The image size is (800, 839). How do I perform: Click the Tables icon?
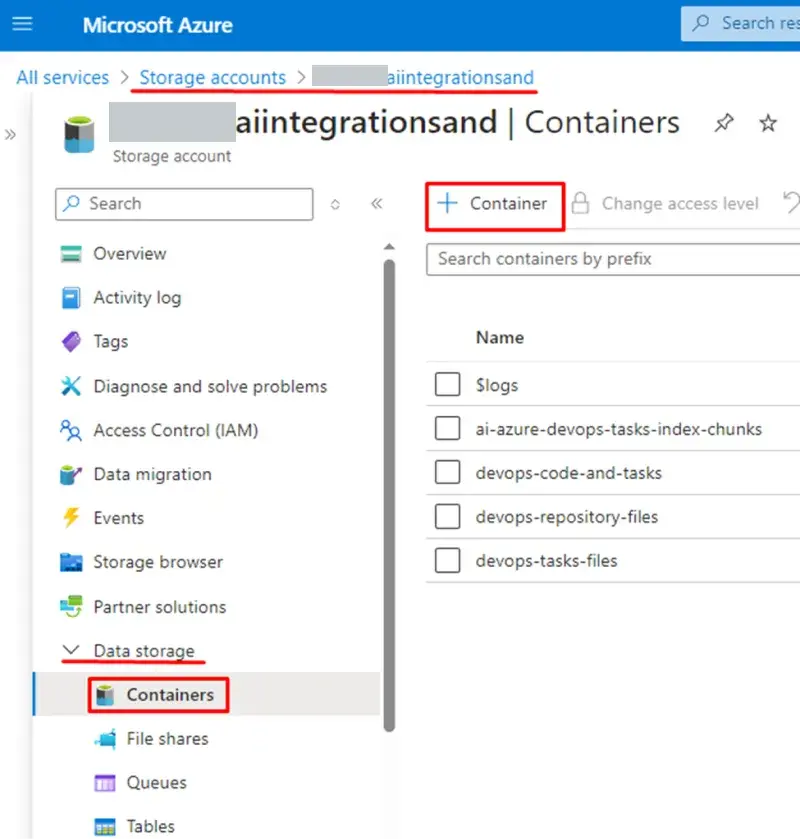click(105, 827)
